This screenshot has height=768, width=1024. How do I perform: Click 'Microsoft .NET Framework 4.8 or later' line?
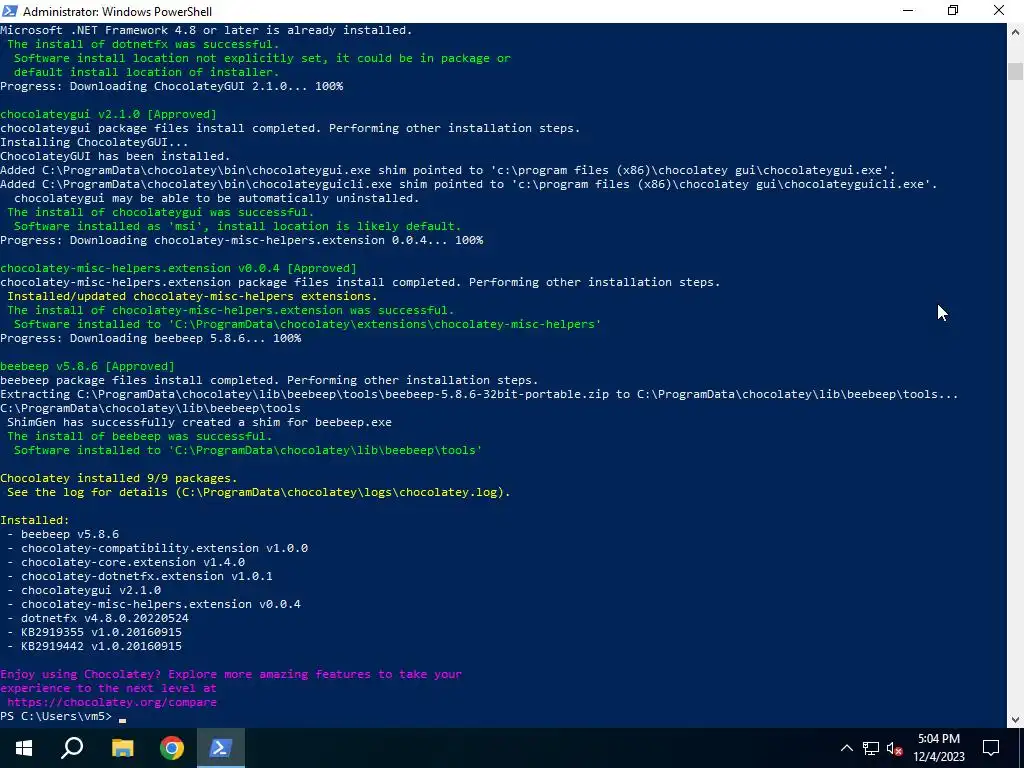pos(206,30)
